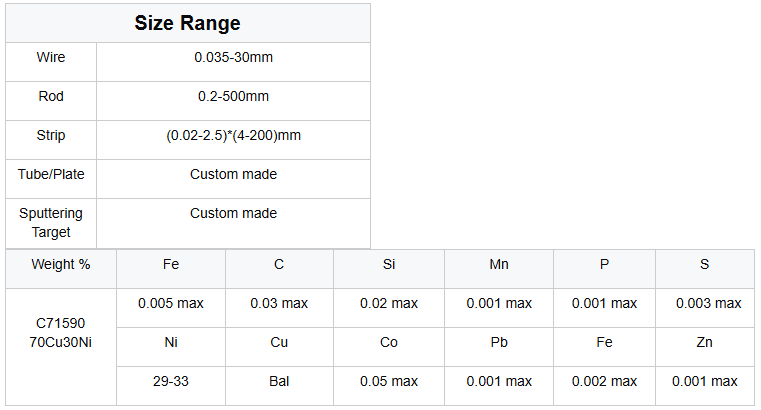The image size is (761, 410).
Task: Select the 29-33 nickel content value
Action: [171, 382]
